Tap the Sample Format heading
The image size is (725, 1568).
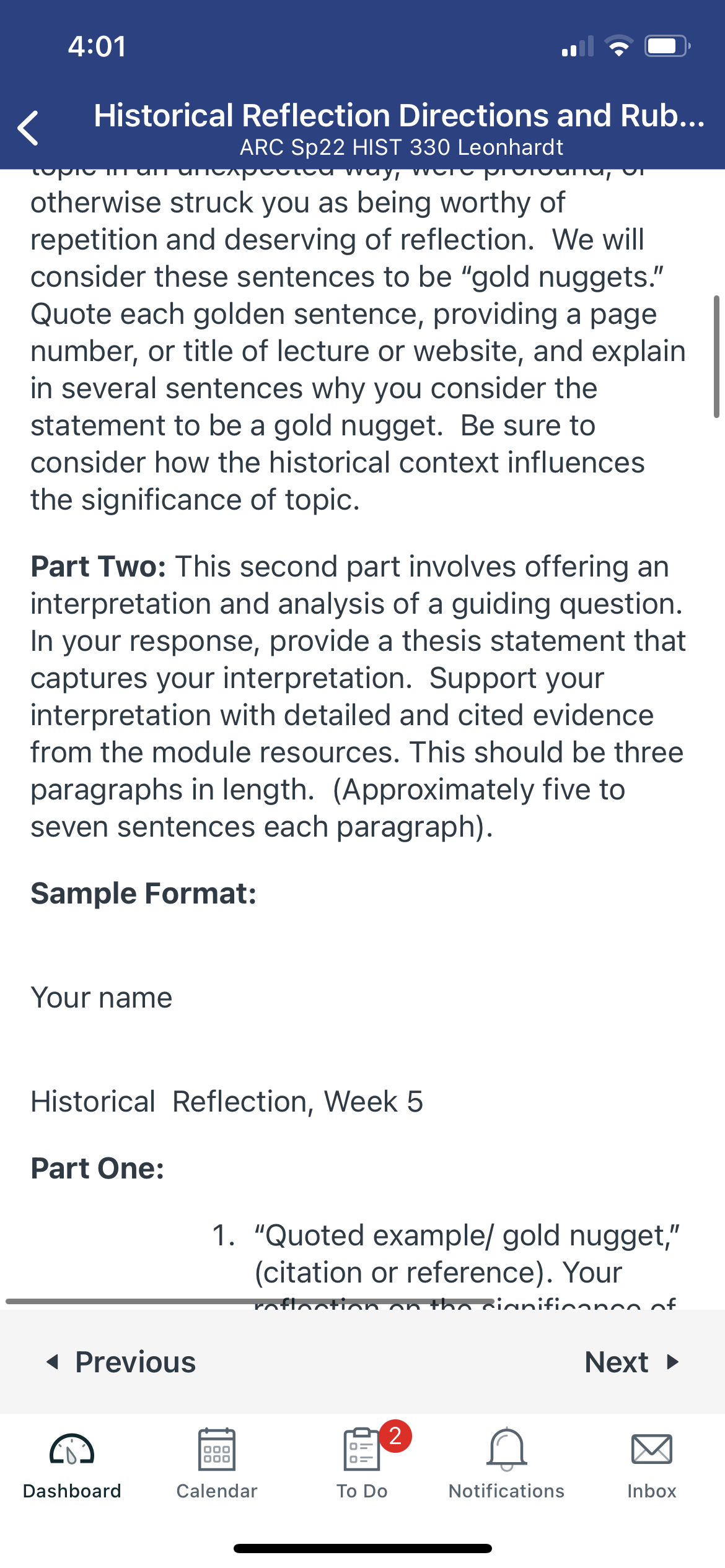pos(144,893)
